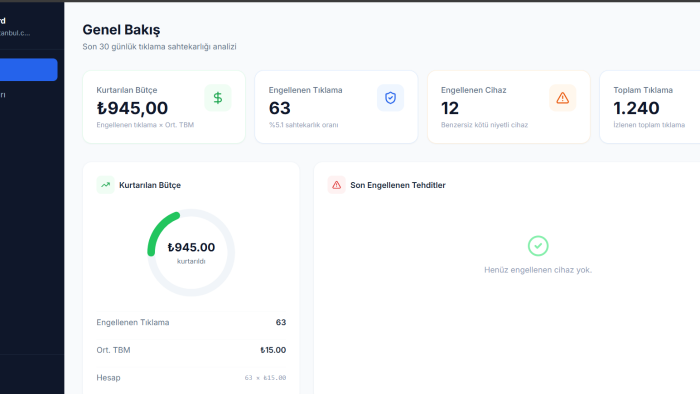Click 'Son 30 günlük tıklama sahtekarlığı analizi' subtitle
Screen dimensions: 700x394
(x=159, y=46)
